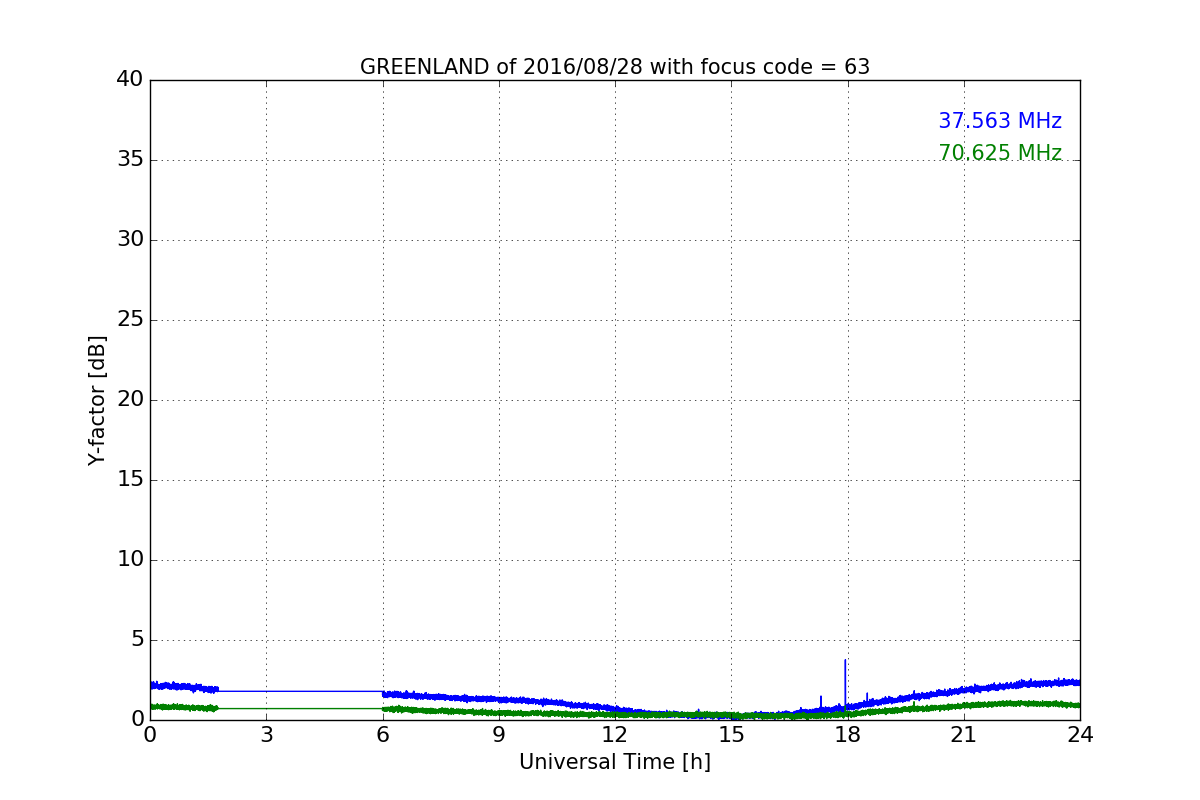
Task: Click x-axis tick label 24
Action: tap(1080, 735)
